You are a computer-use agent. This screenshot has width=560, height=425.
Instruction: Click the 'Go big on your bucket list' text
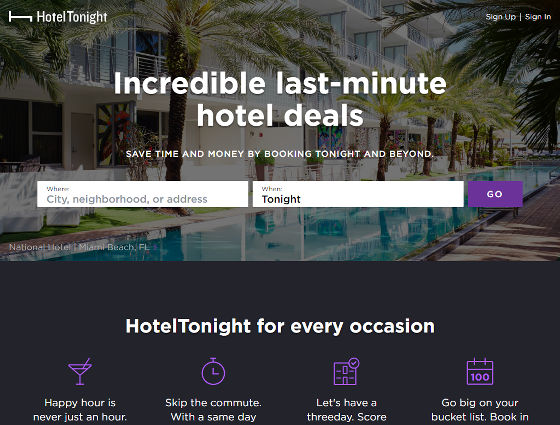click(480, 410)
